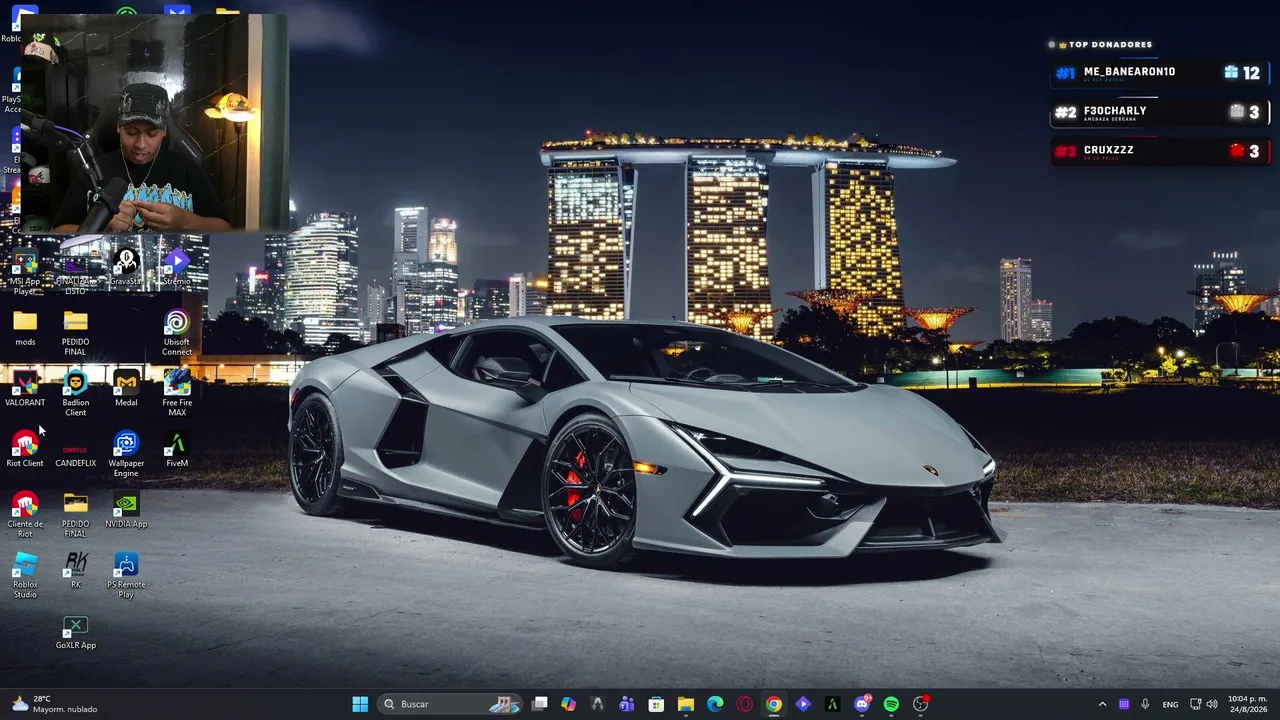The image size is (1280, 720).
Task: Open Spotify from the taskbar
Action: click(891, 704)
